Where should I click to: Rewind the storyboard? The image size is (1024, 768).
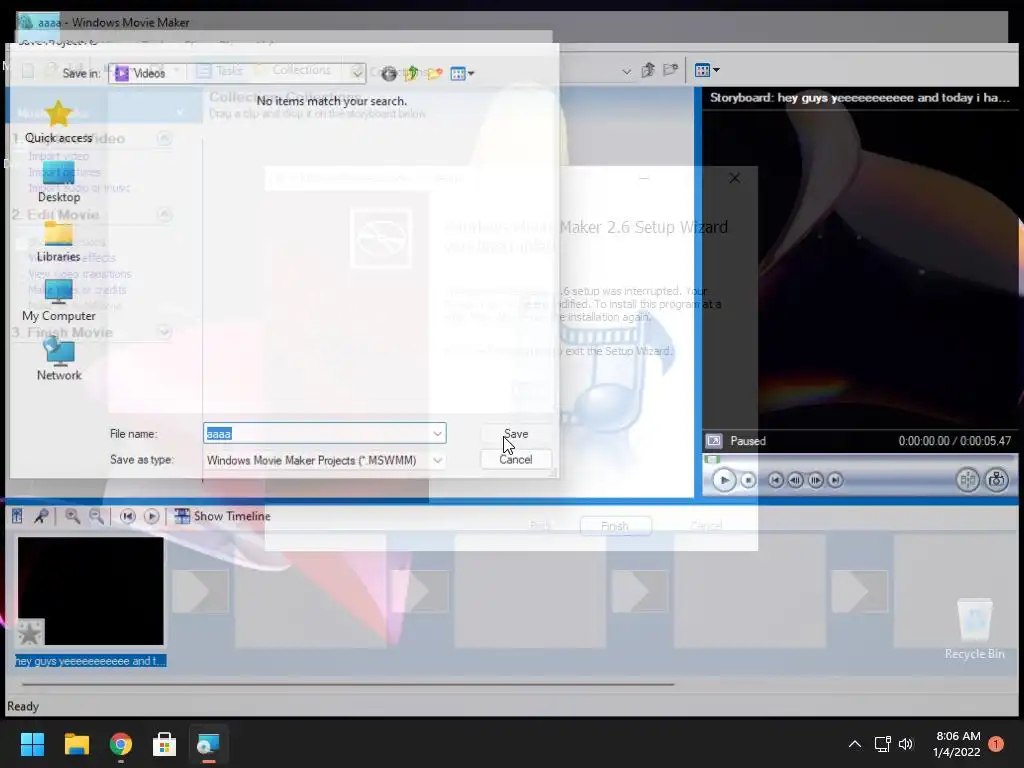tap(127, 516)
